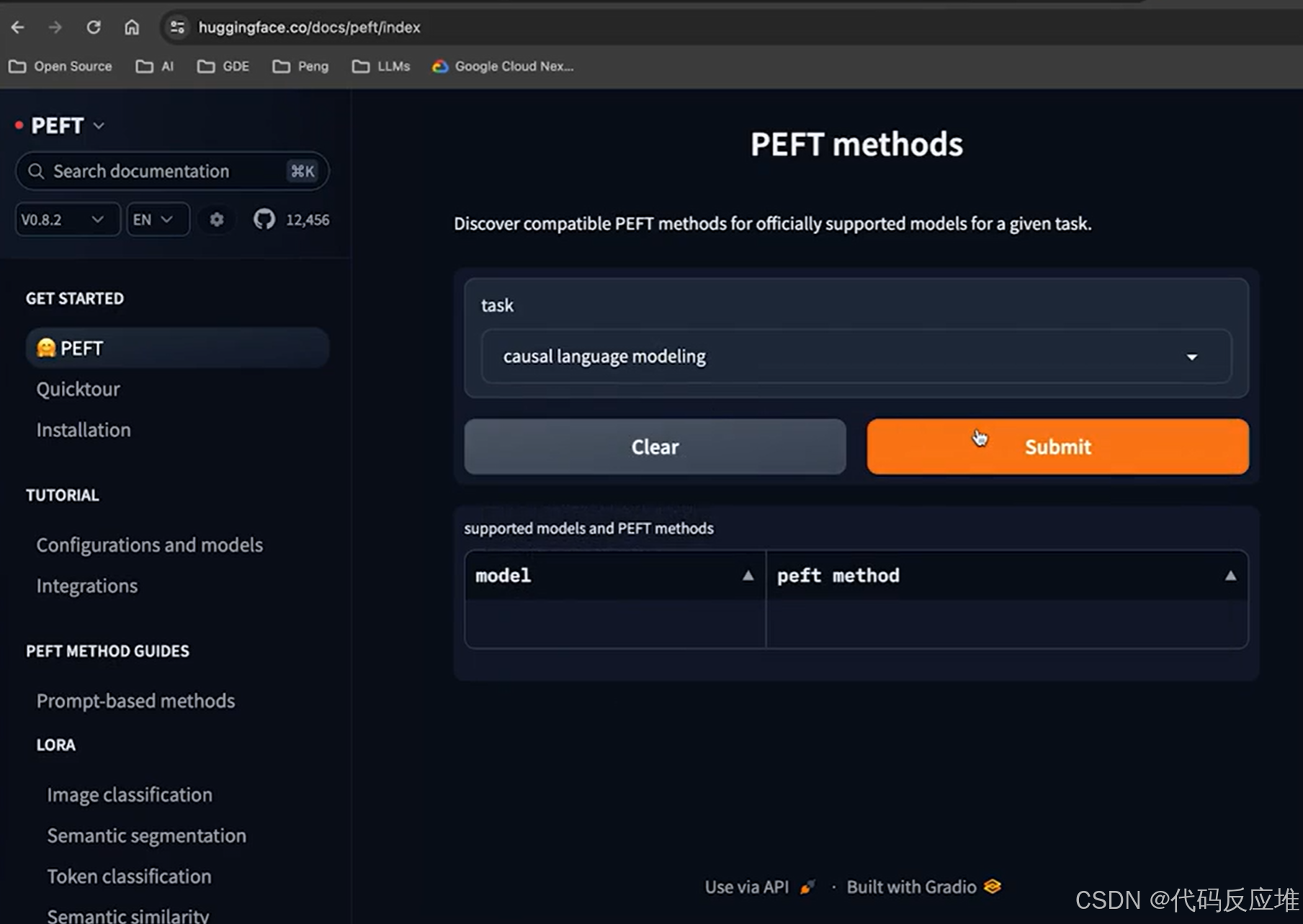Open the browser home icon

tap(132, 27)
